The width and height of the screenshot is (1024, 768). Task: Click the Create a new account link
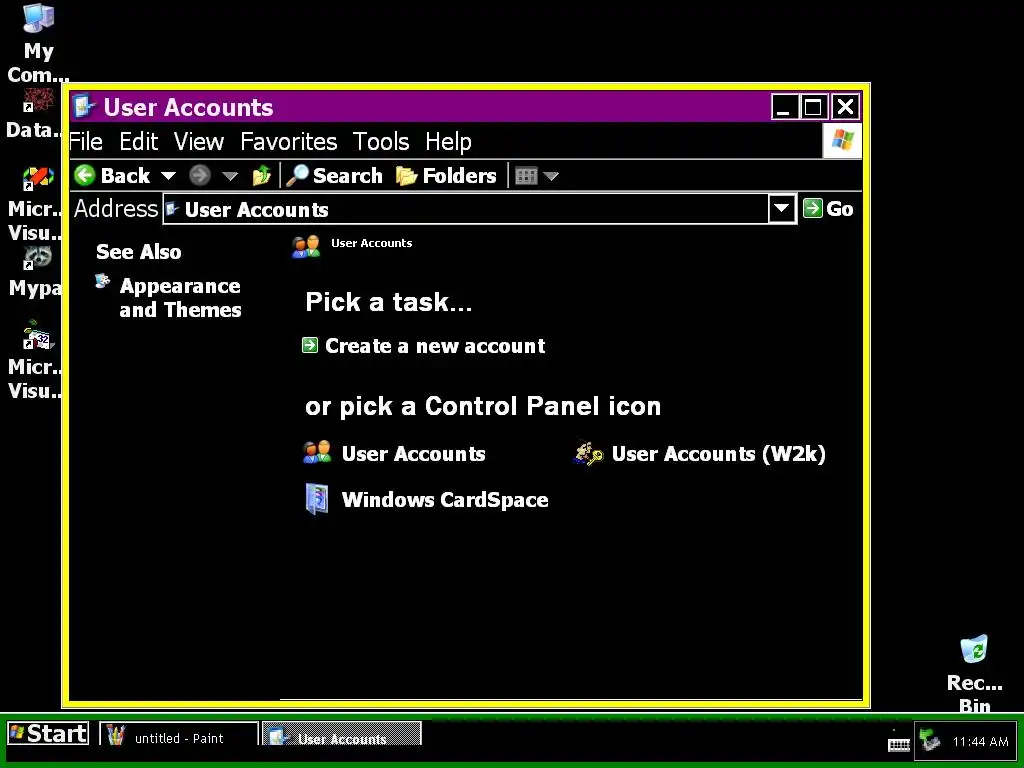click(435, 345)
